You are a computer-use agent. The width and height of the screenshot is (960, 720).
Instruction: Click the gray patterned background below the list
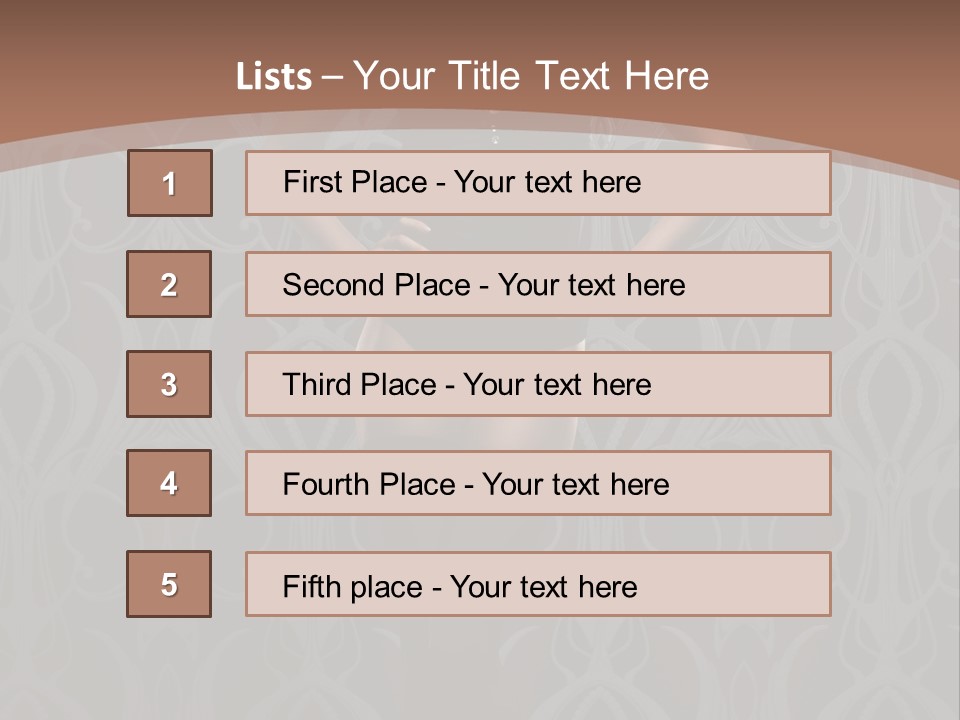(x=480, y=668)
